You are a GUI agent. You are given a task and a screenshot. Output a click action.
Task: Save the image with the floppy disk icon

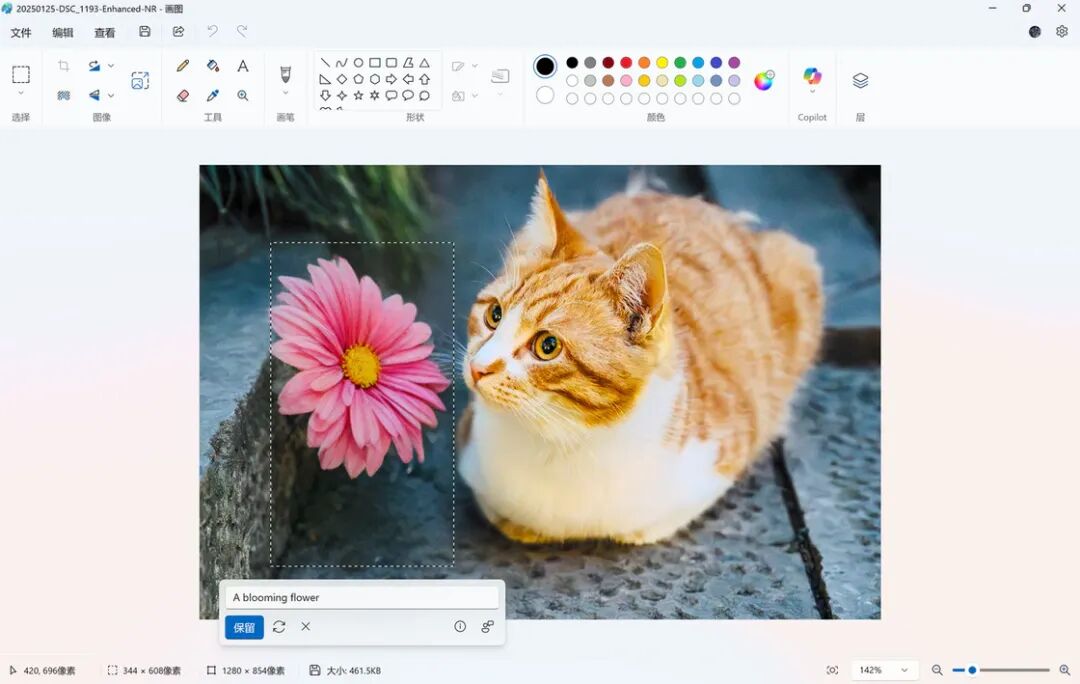pyautogui.click(x=145, y=32)
